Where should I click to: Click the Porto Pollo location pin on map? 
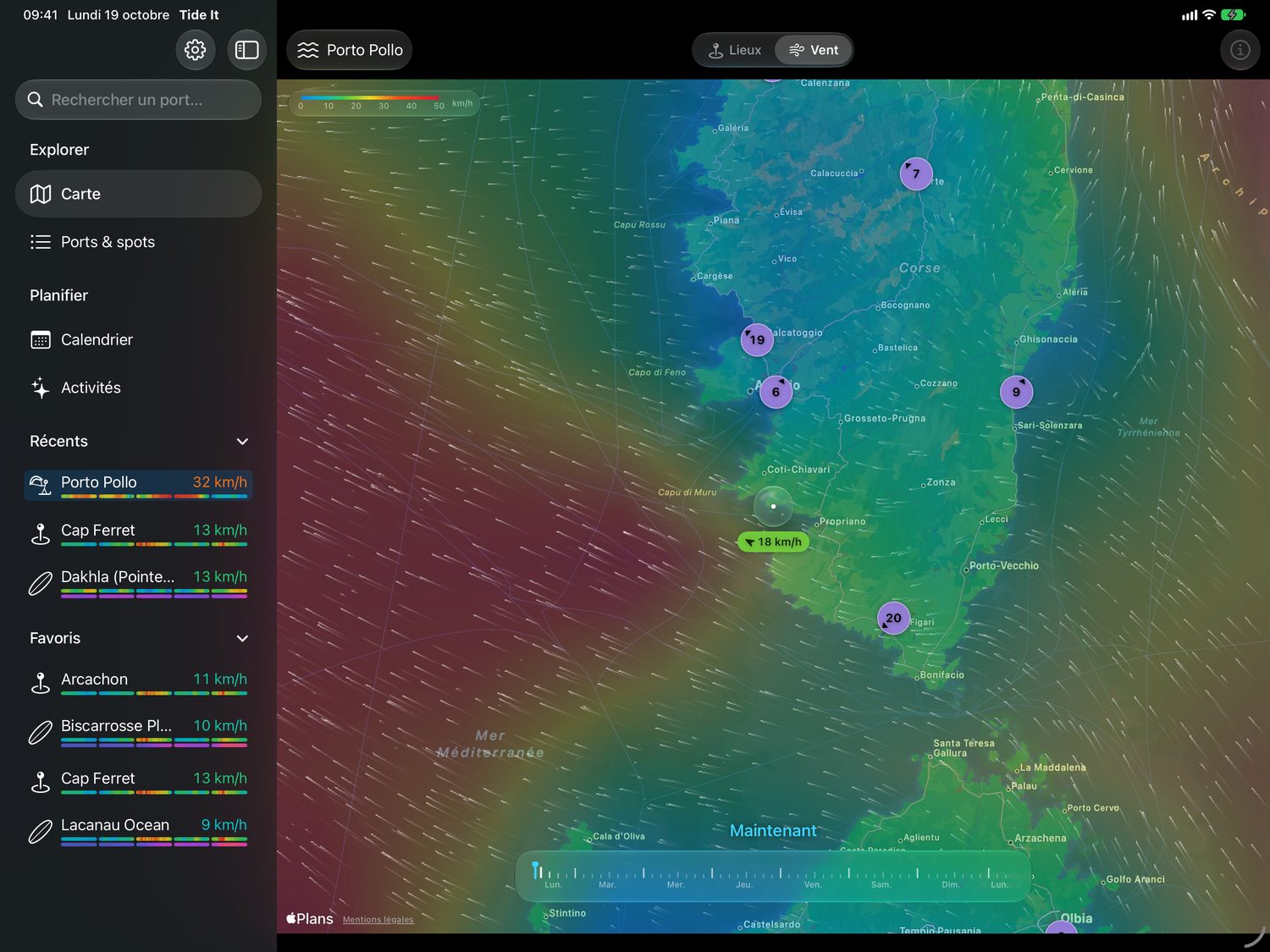tap(773, 506)
